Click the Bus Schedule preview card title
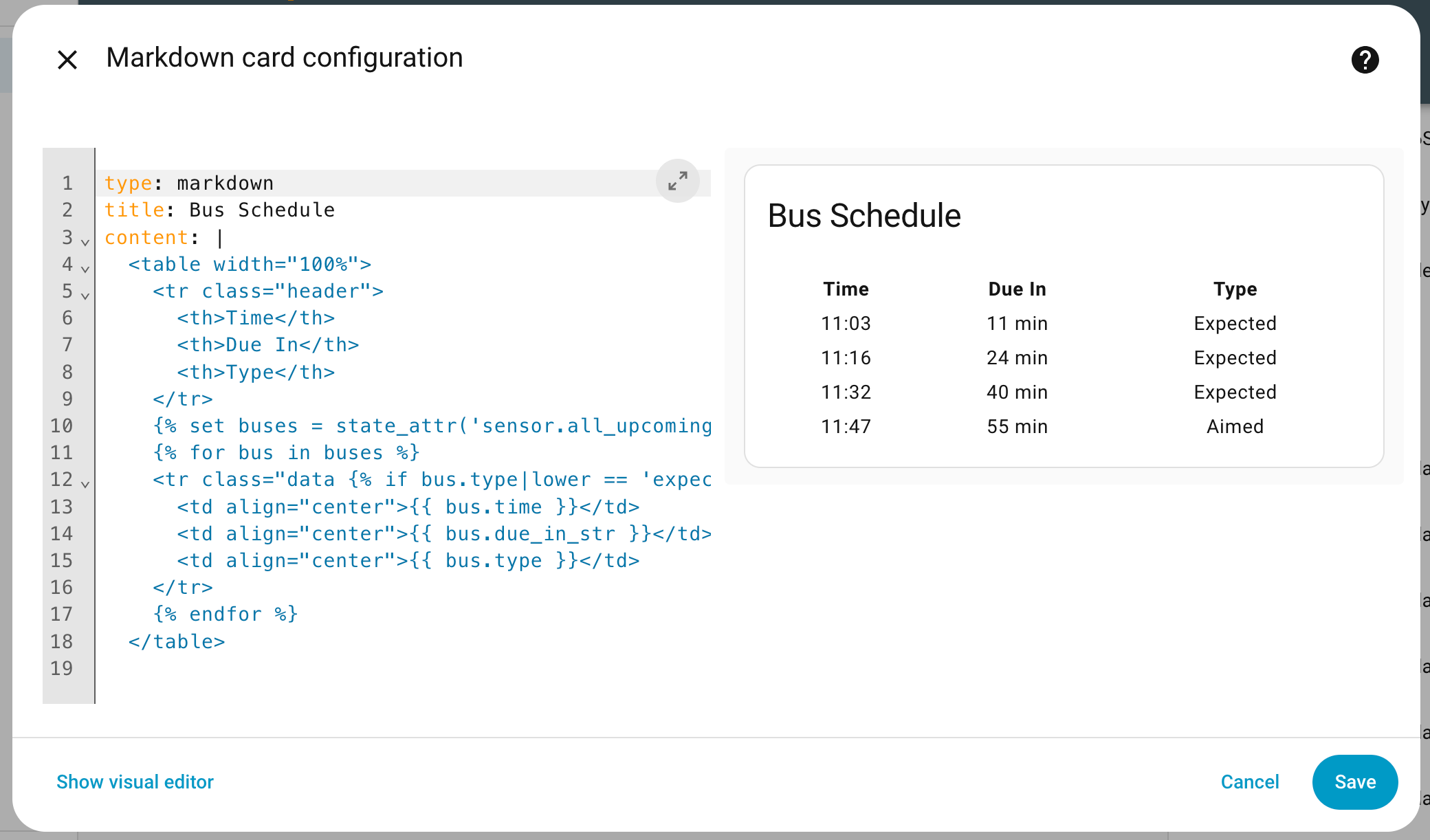 point(864,215)
